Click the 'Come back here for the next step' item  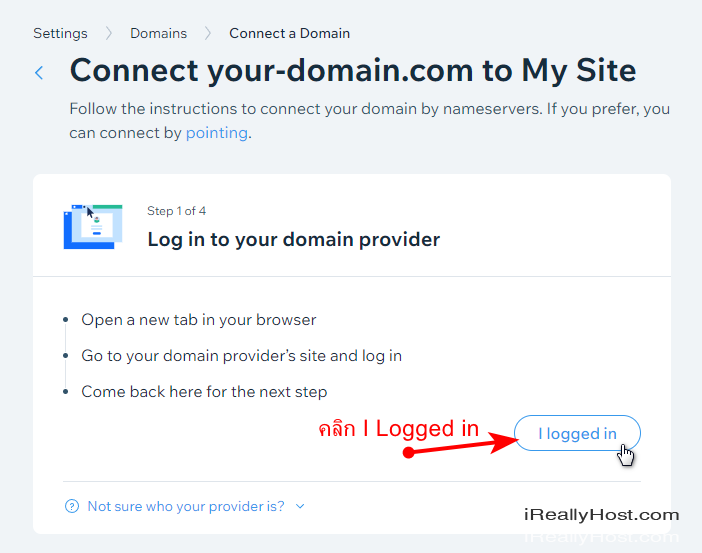[x=204, y=392]
